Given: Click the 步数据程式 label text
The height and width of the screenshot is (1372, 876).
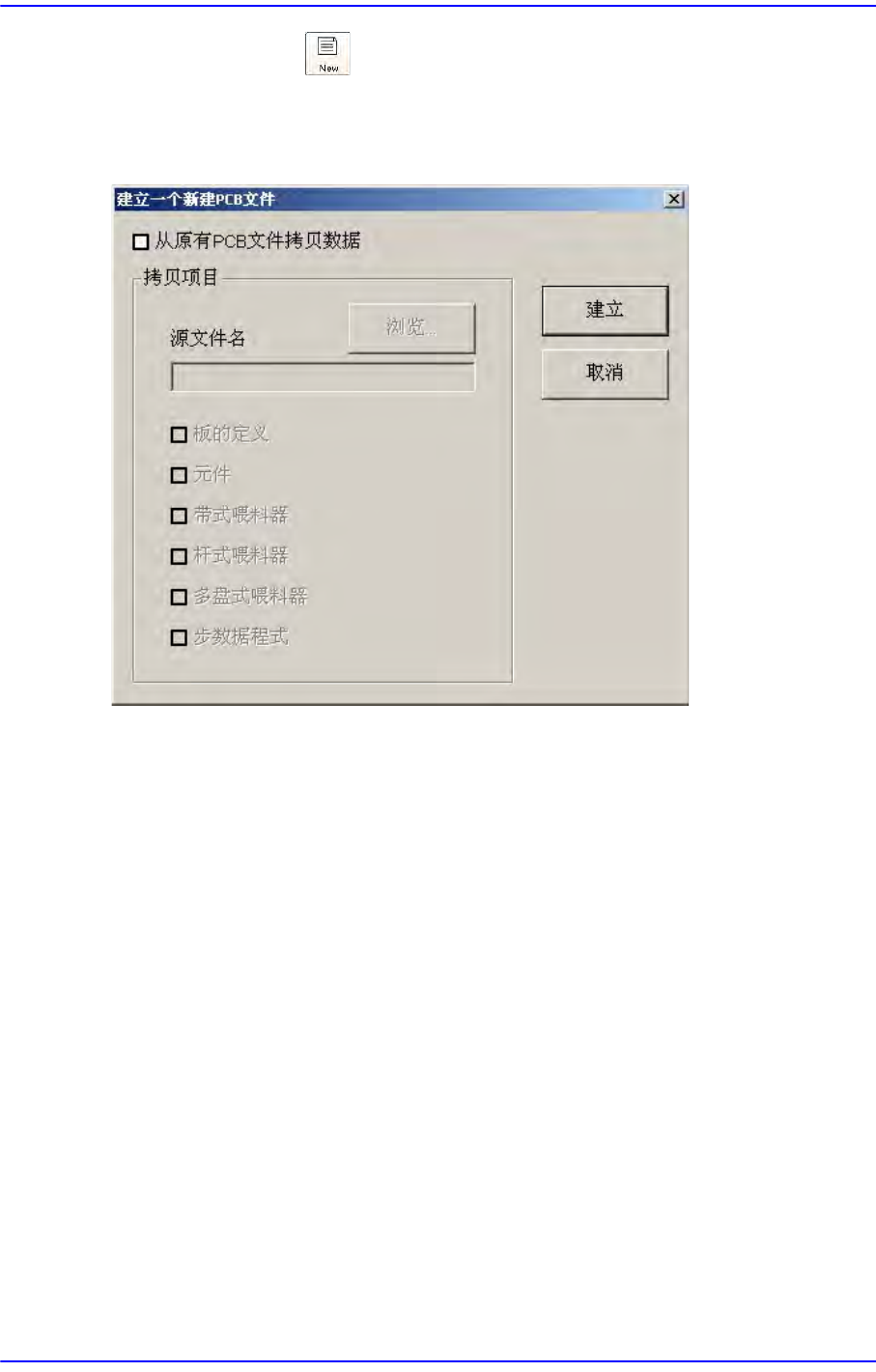Looking at the screenshot, I should coord(240,636).
